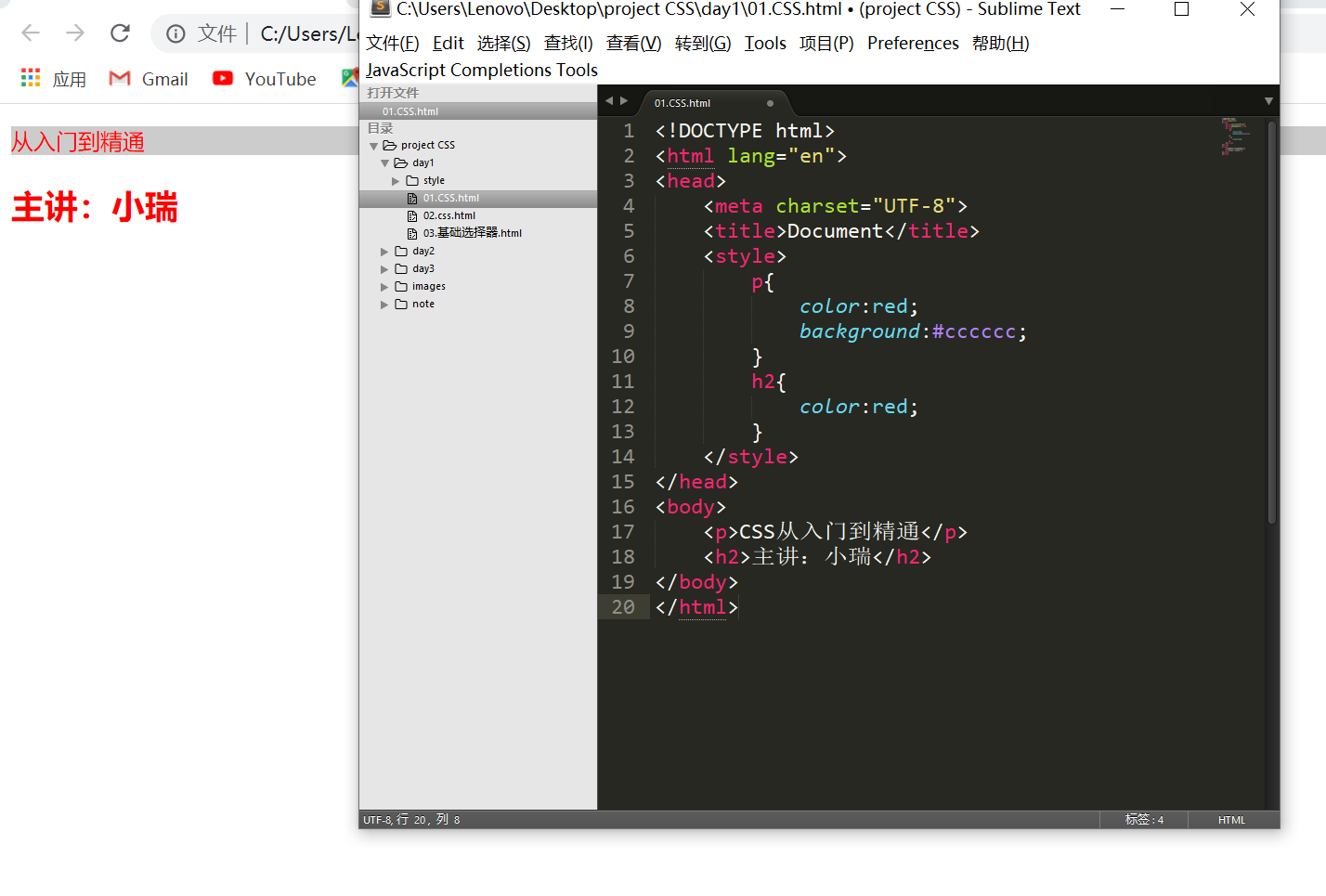Open the 转到(G) menu
Image resolution: width=1326 pixels, height=896 pixels.
(703, 44)
